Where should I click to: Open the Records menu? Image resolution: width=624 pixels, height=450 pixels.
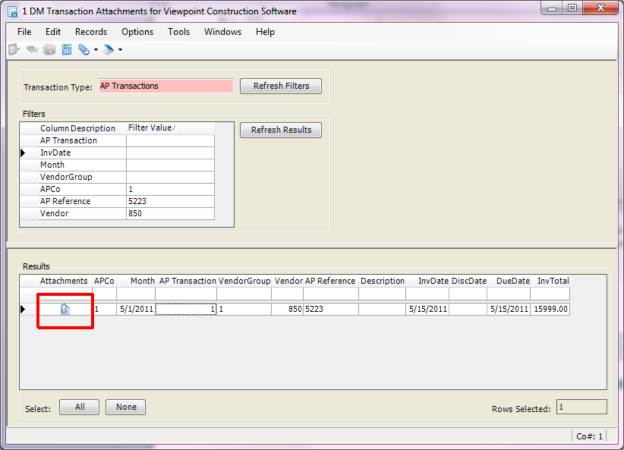click(x=91, y=32)
